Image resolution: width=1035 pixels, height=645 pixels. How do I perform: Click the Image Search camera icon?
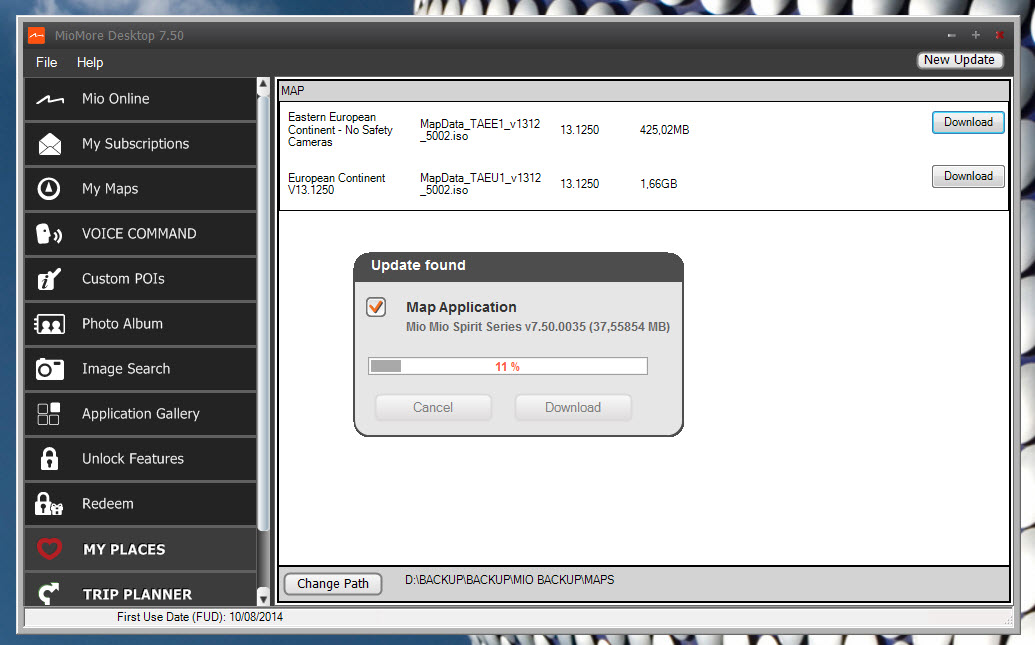[50, 369]
